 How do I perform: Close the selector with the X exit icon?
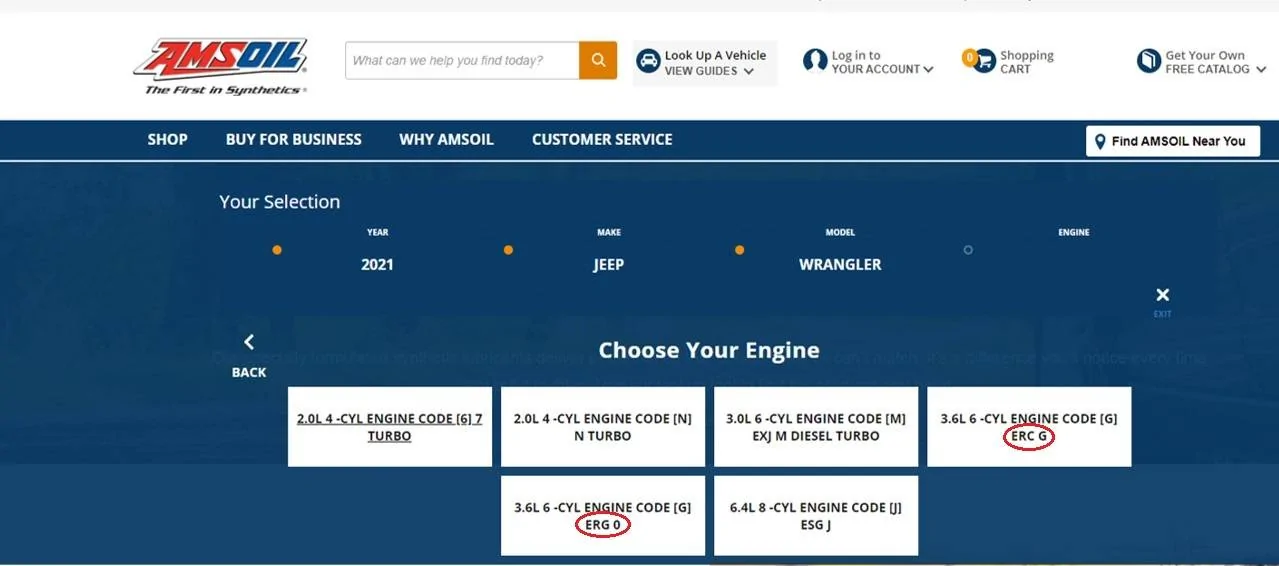point(1162,295)
